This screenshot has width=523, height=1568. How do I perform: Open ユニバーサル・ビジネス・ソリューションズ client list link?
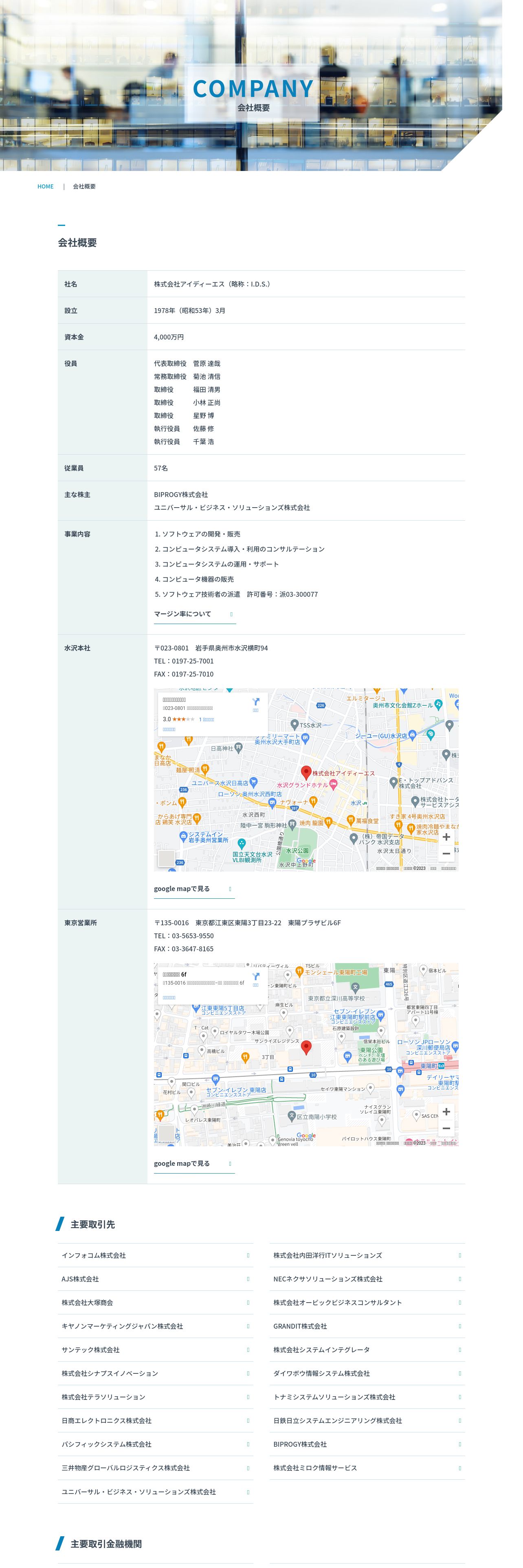point(155,1492)
